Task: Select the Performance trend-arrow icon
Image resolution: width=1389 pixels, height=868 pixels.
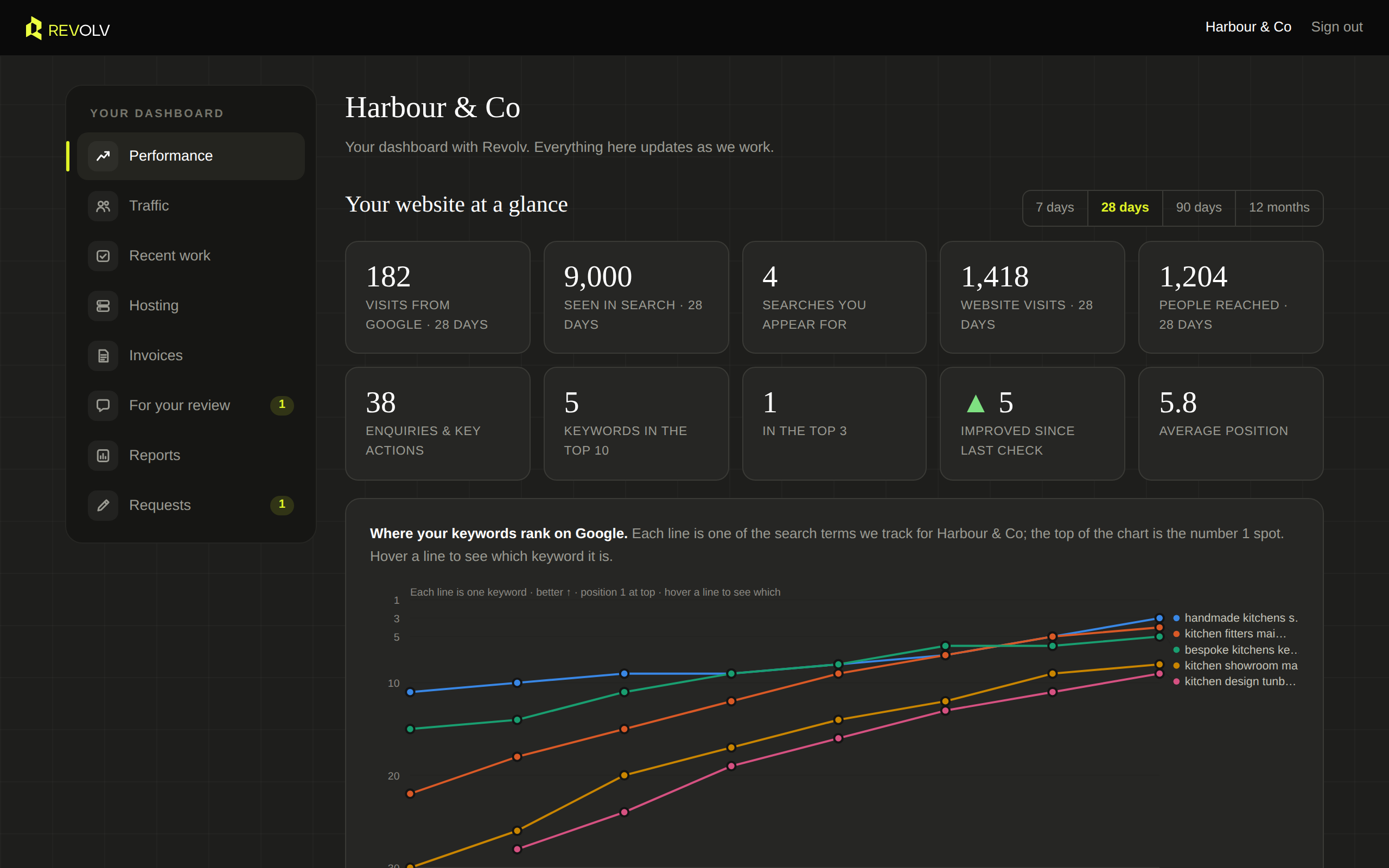Action: (103, 156)
